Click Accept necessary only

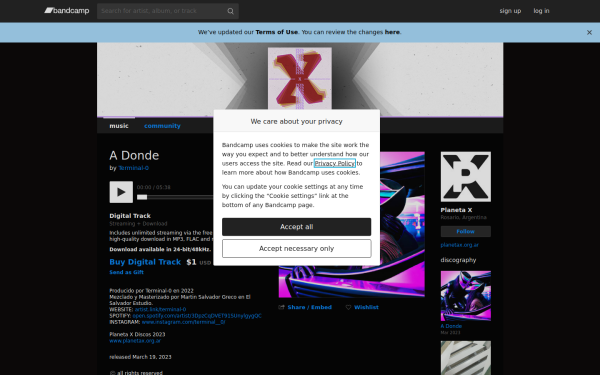[297, 248]
